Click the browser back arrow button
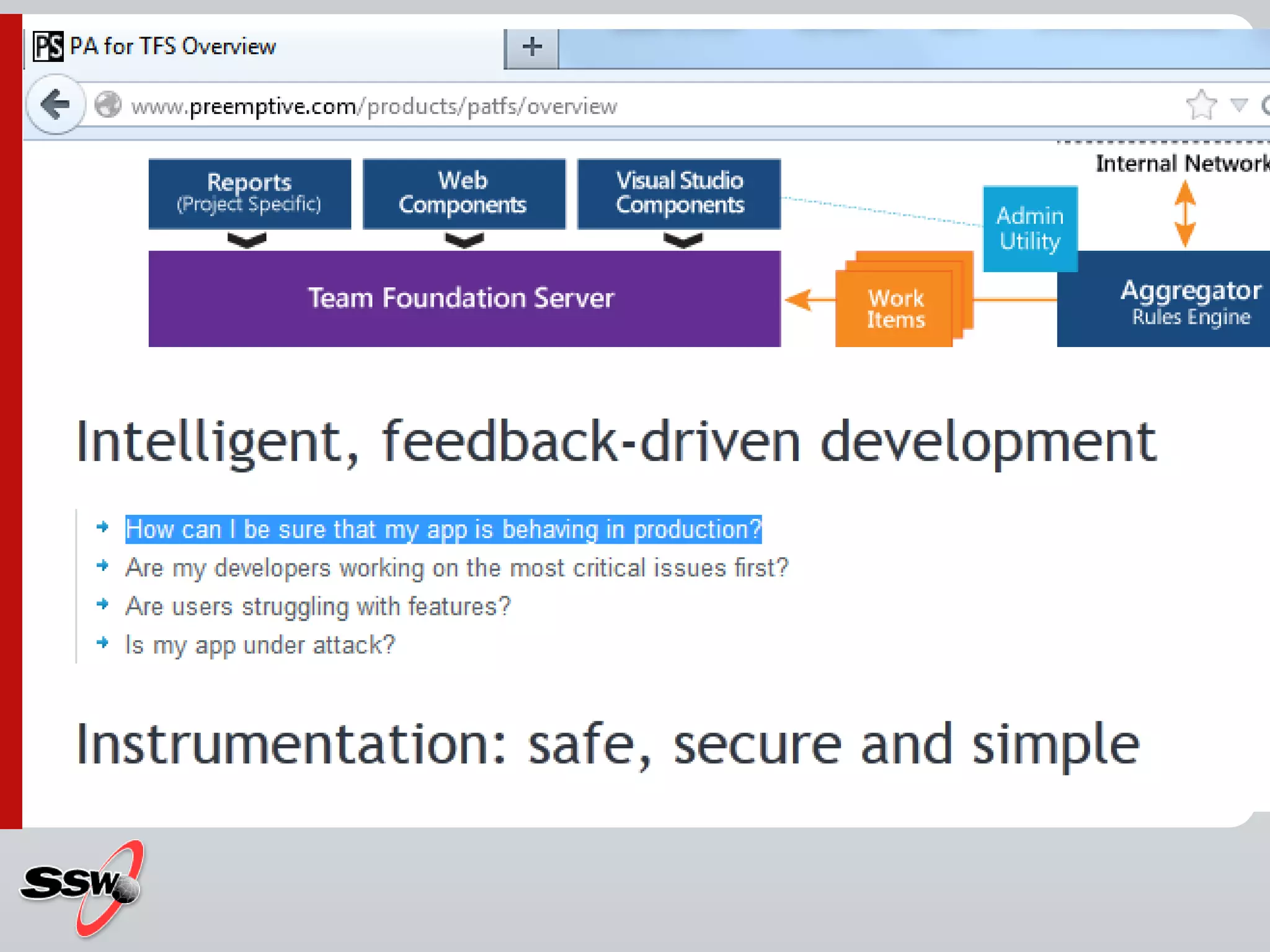Screen dimensions: 1270x952 [56, 105]
